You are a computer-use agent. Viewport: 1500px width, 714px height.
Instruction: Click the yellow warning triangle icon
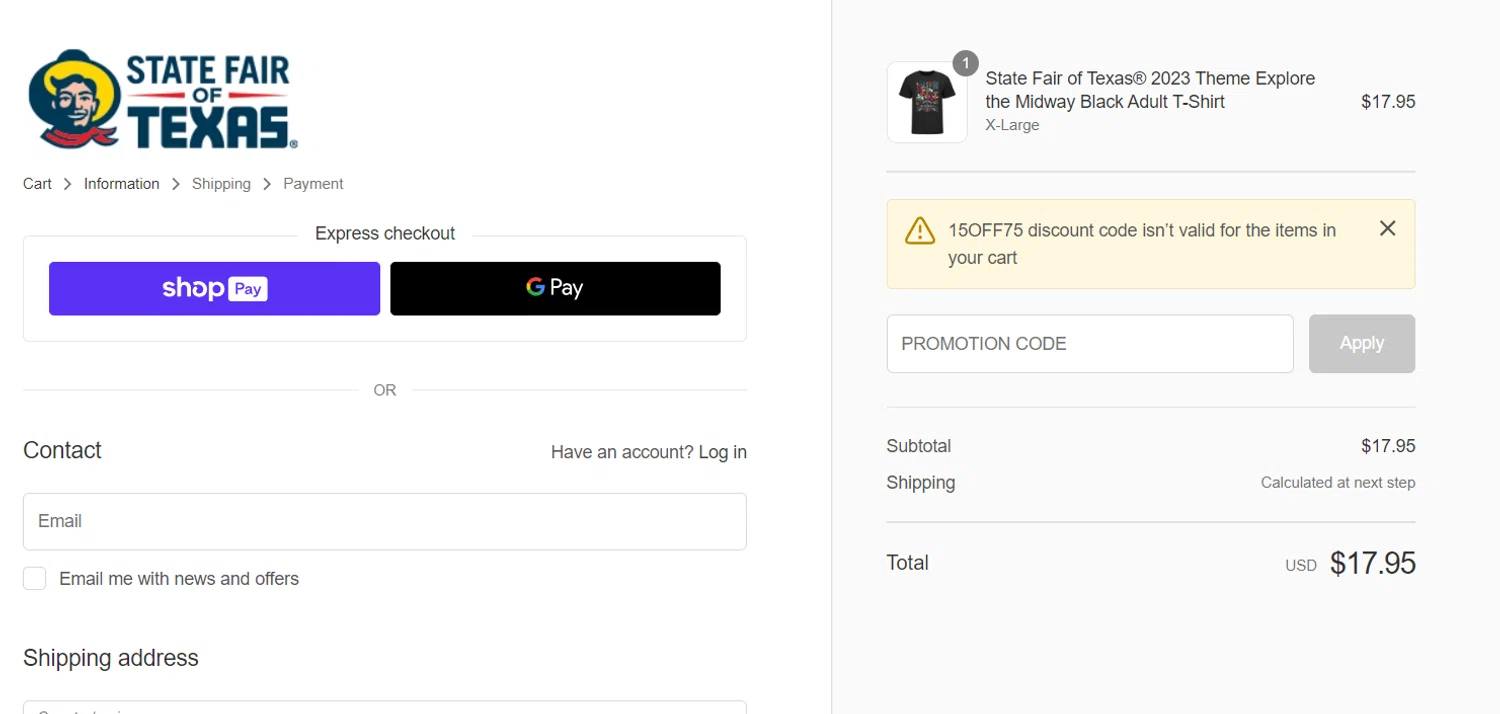coord(920,231)
